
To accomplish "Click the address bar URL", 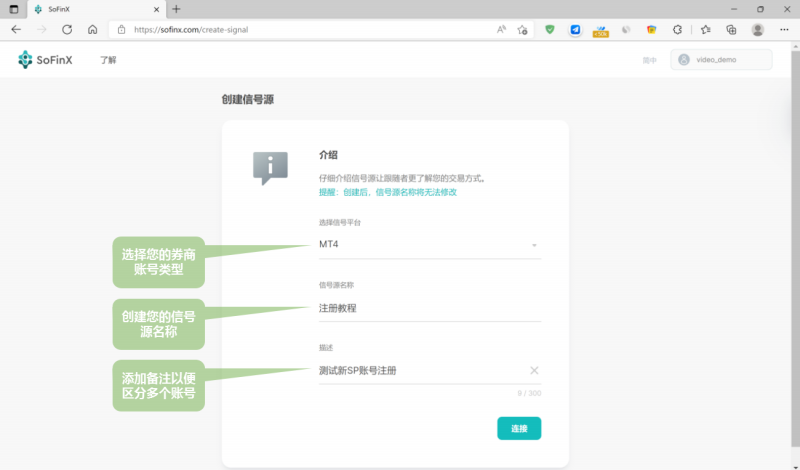I will click(191, 30).
